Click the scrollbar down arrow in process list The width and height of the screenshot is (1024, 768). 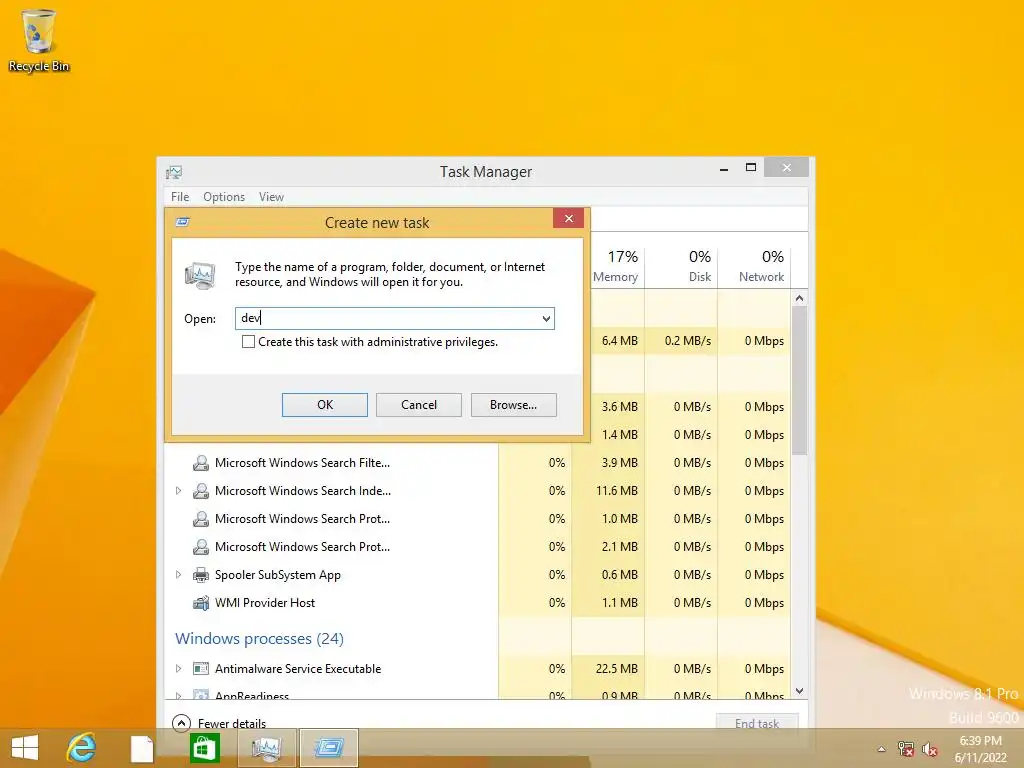pos(799,691)
